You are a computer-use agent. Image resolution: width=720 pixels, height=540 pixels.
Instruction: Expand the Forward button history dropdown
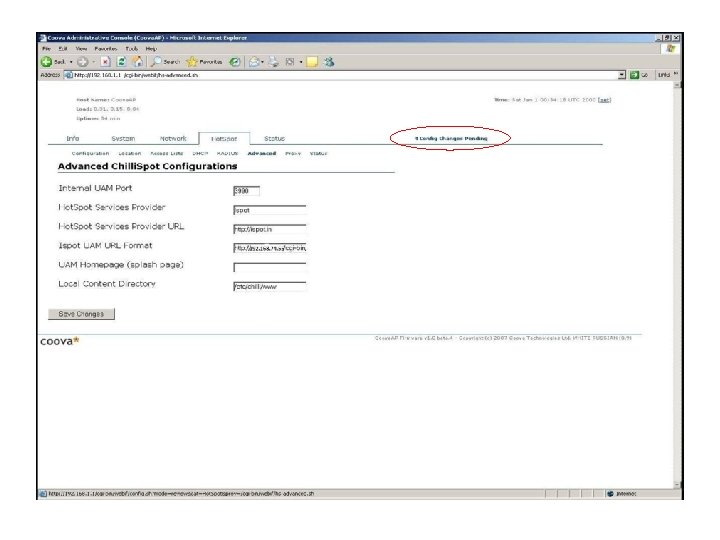[94, 62]
